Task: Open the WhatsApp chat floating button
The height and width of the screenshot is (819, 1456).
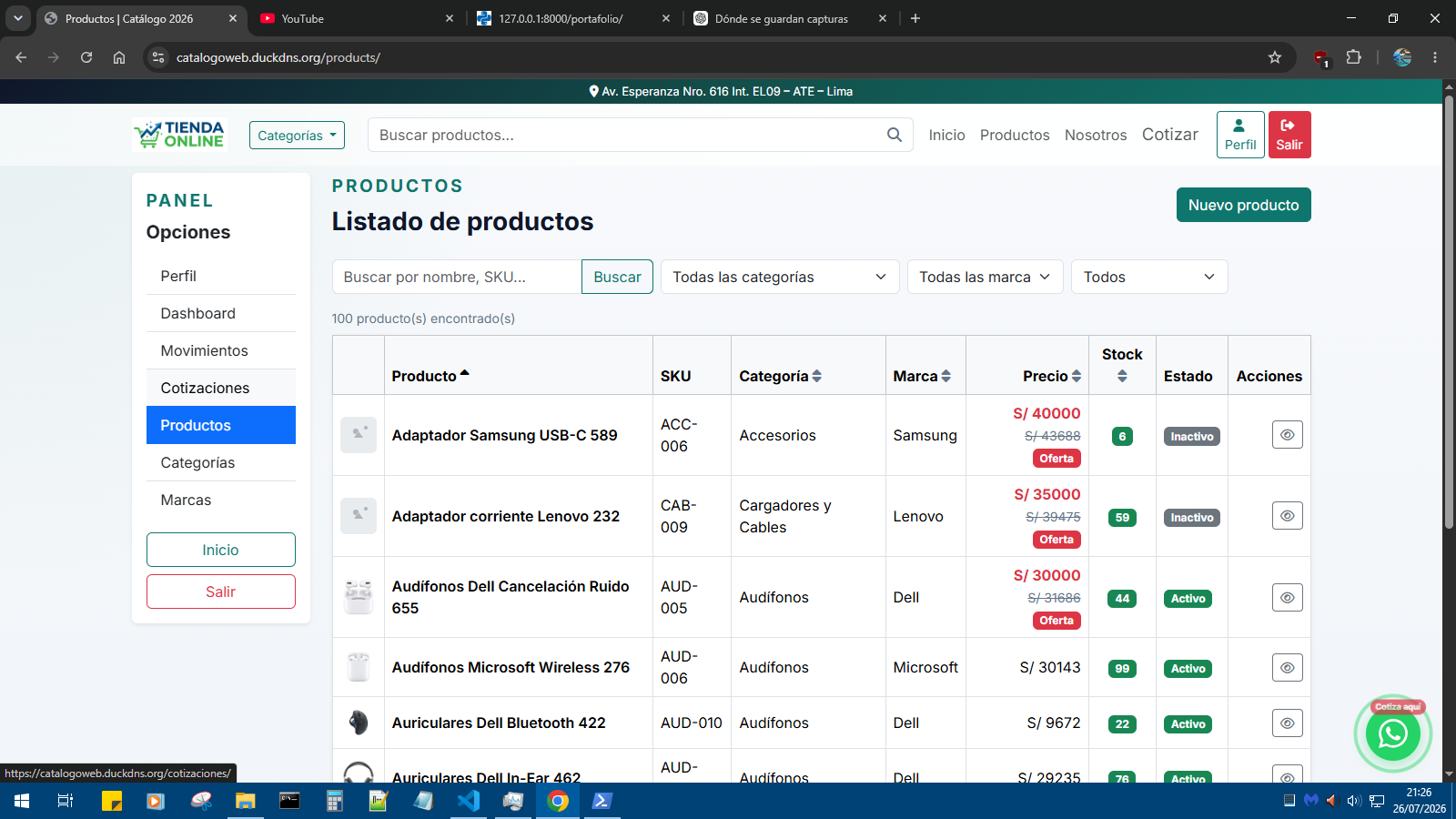Action: [x=1393, y=733]
